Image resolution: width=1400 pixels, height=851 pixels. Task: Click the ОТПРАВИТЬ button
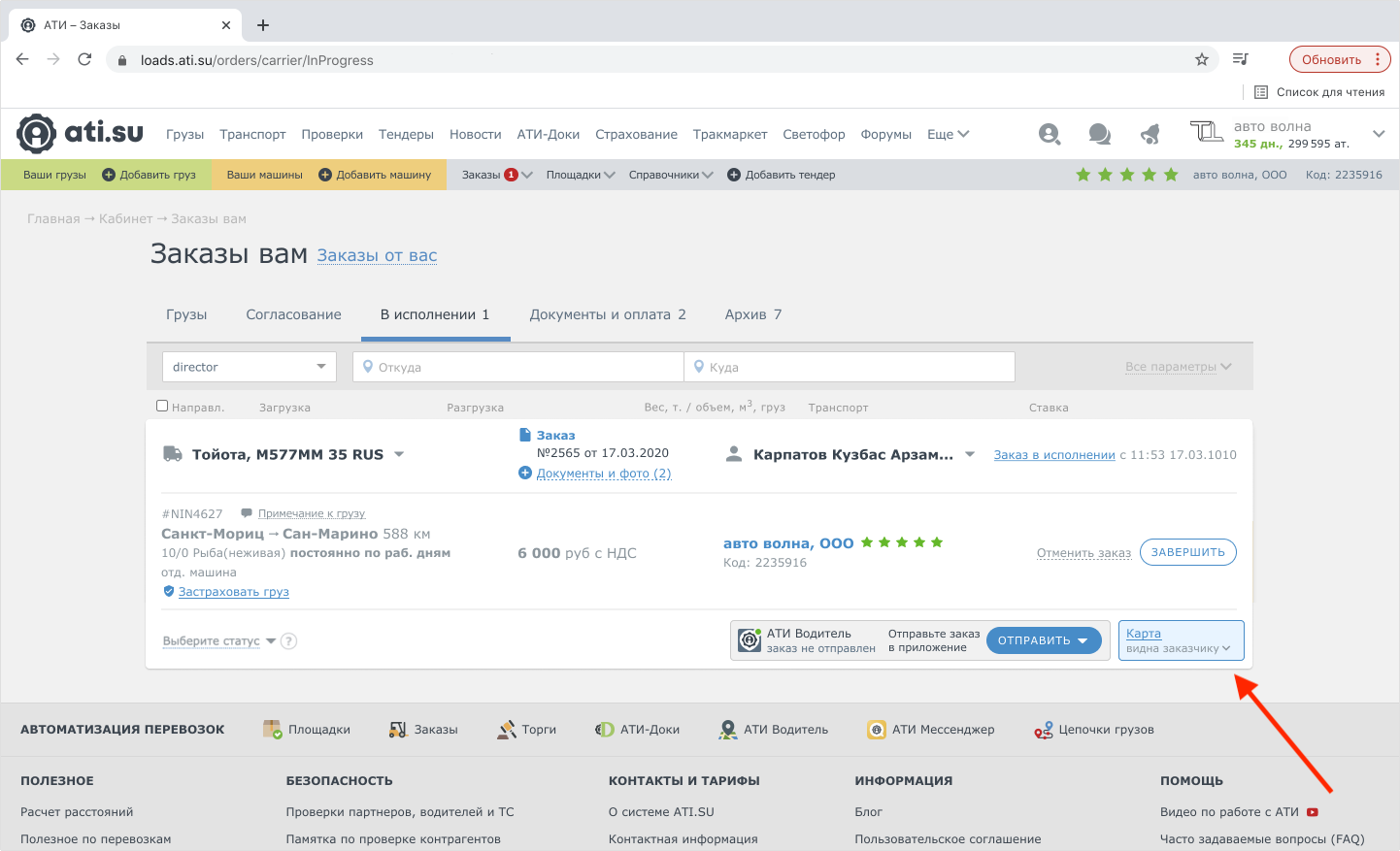(x=1044, y=640)
